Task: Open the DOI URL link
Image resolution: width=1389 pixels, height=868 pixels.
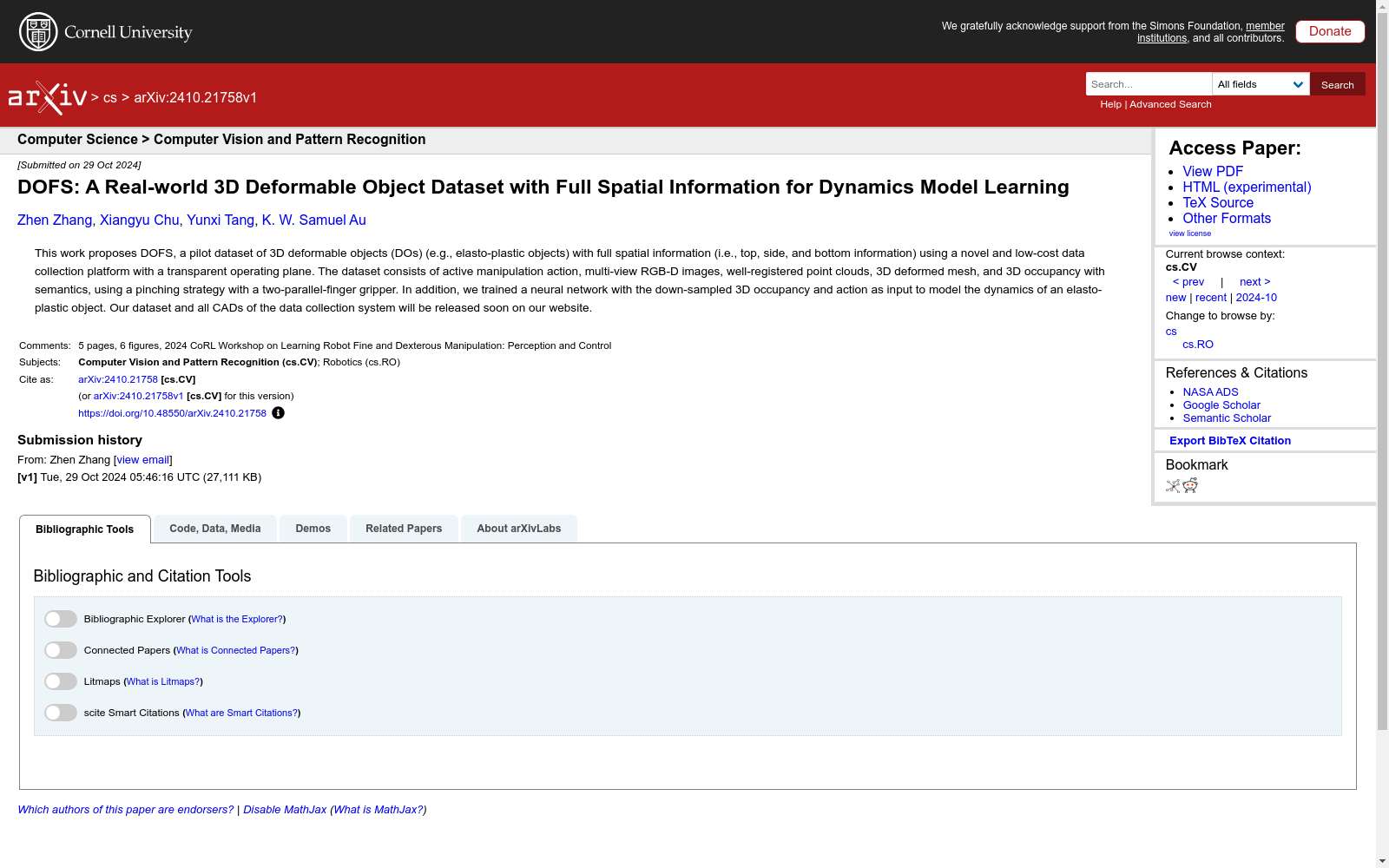Action: (172, 413)
